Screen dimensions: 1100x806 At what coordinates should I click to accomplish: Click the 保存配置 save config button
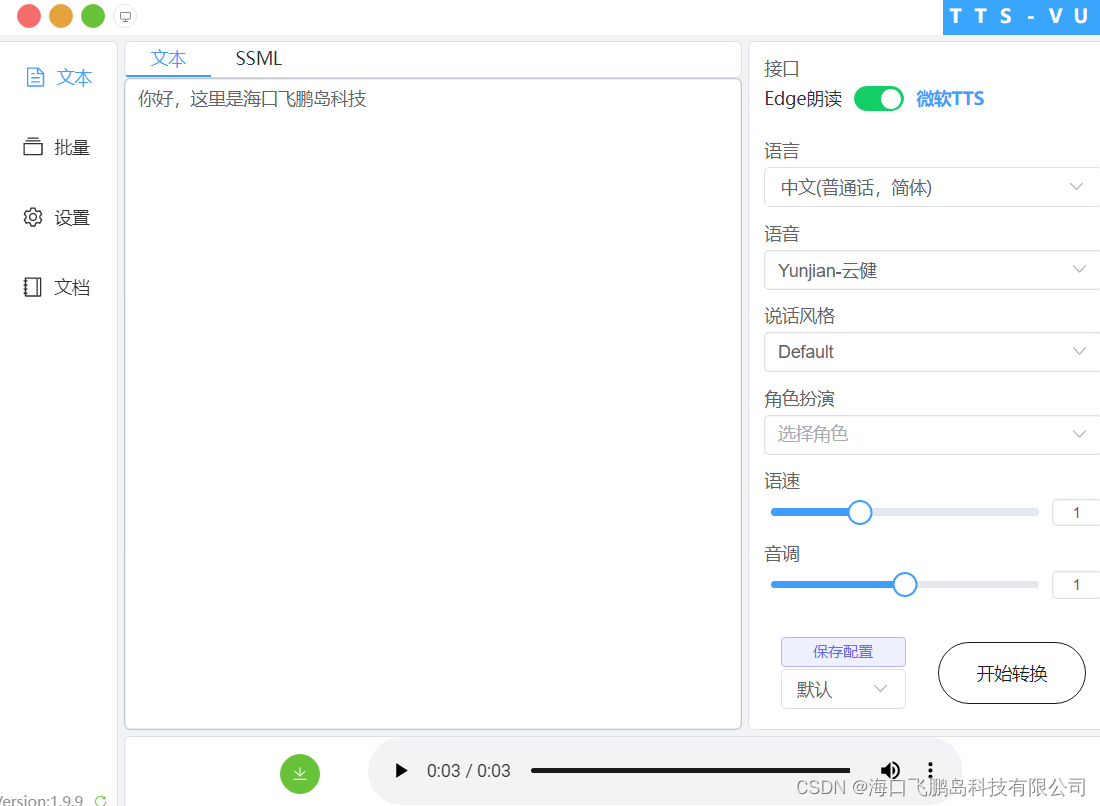(843, 651)
